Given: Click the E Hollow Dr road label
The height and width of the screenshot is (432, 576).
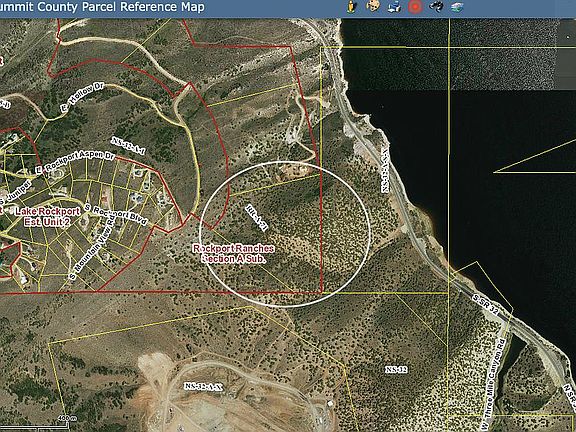Looking at the screenshot, I should pos(83,97).
